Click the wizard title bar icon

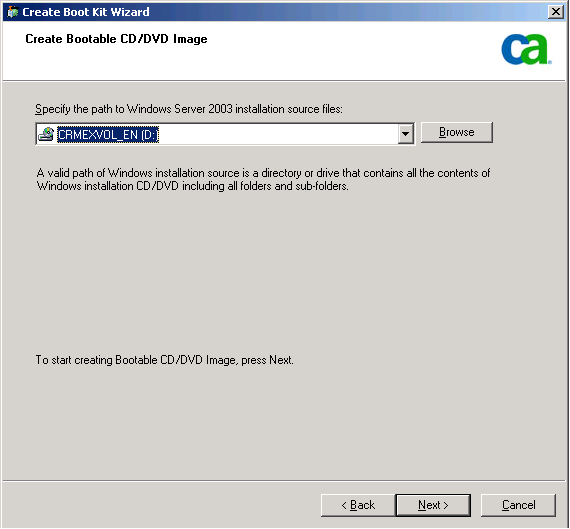tap(13, 12)
